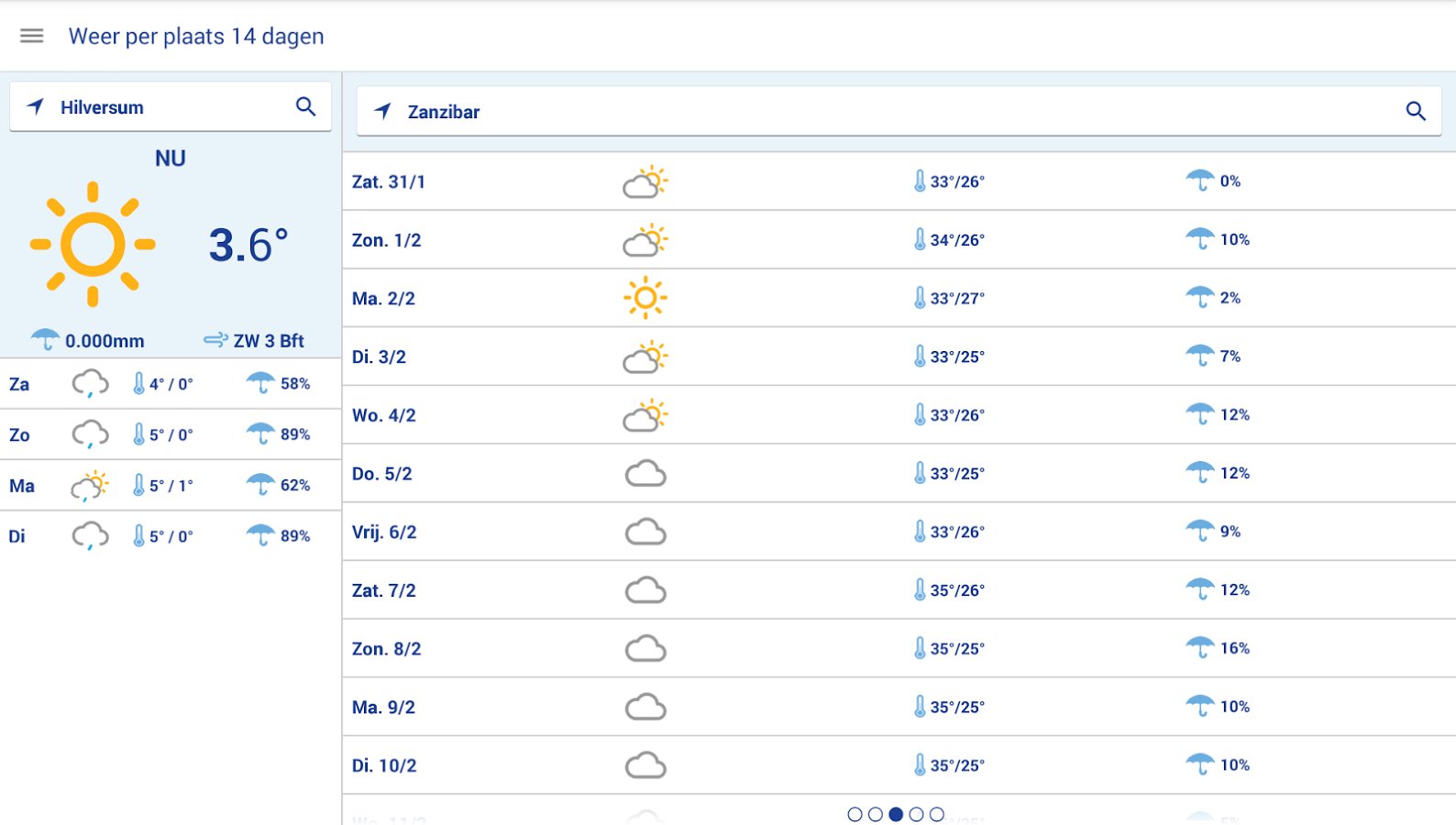Click partly cloudy icon for Zon. 1/2
This screenshot has width=1456, height=825.
click(645, 240)
